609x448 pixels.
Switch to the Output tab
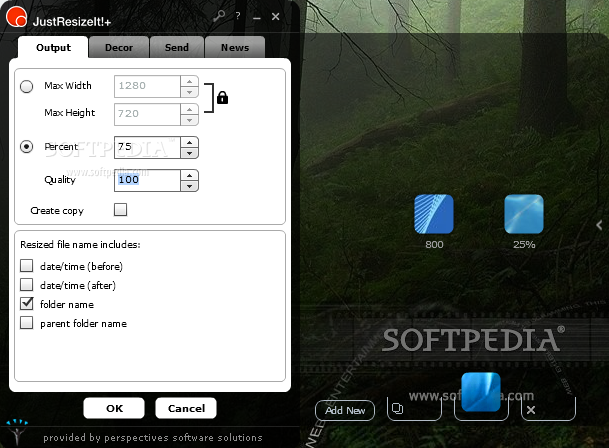click(53, 47)
